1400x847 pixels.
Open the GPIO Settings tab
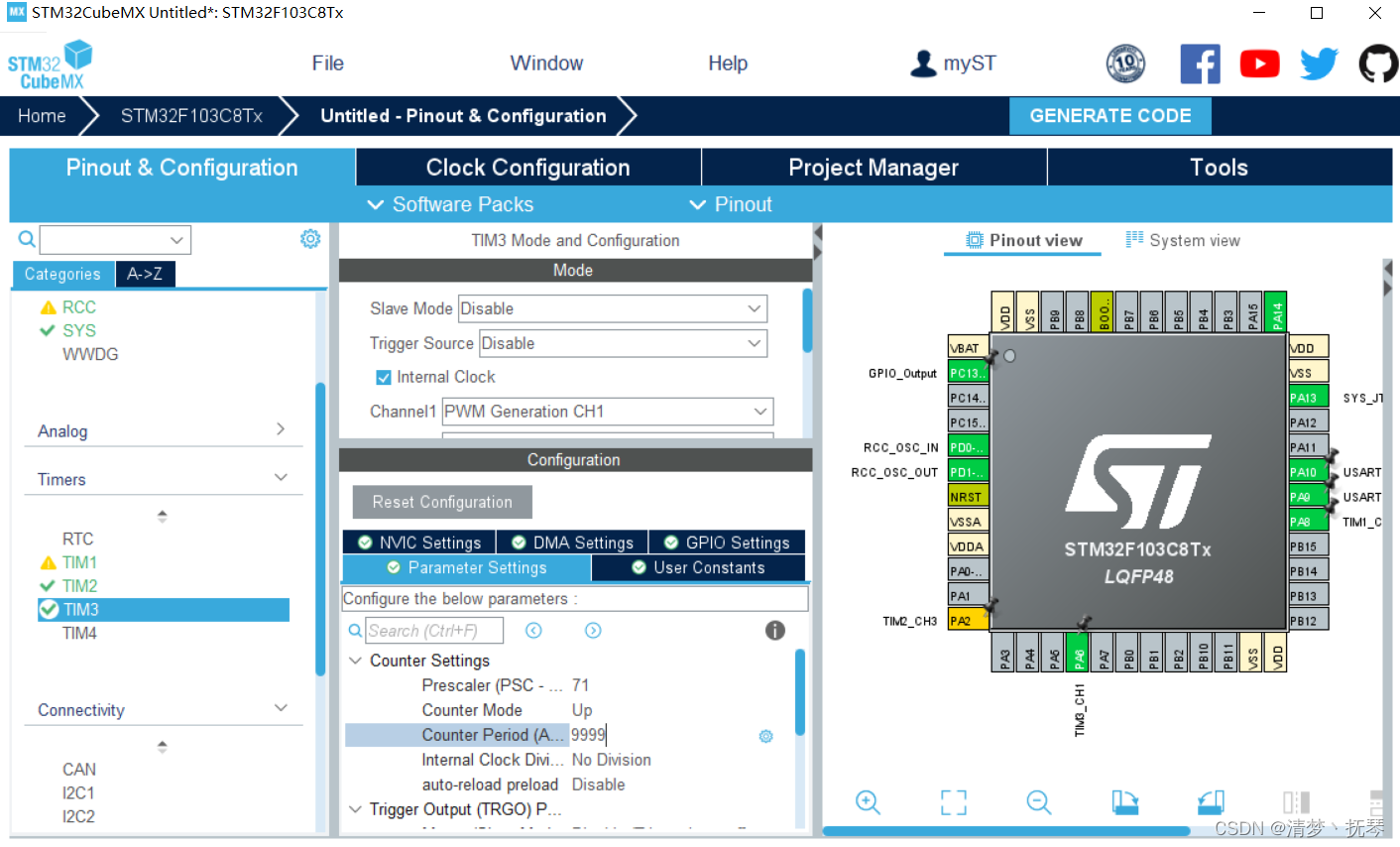(727, 543)
